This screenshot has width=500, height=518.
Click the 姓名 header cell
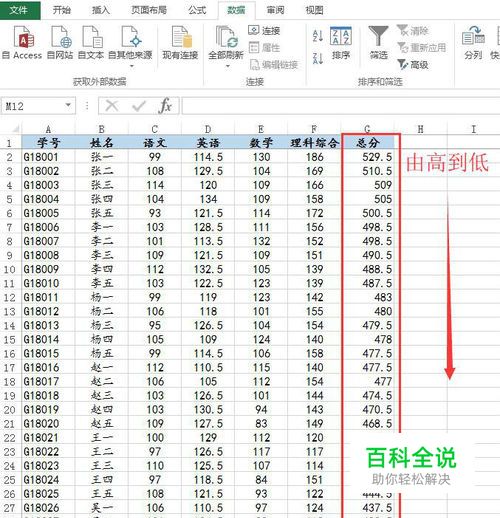(x=102, y=143)
